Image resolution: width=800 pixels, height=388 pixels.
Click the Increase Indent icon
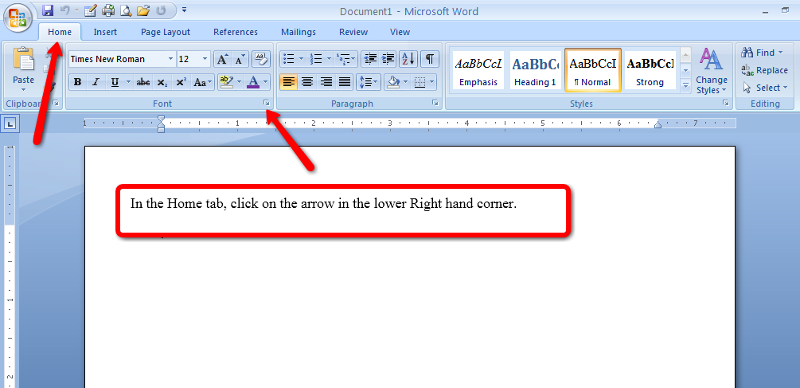coord(388,59)
